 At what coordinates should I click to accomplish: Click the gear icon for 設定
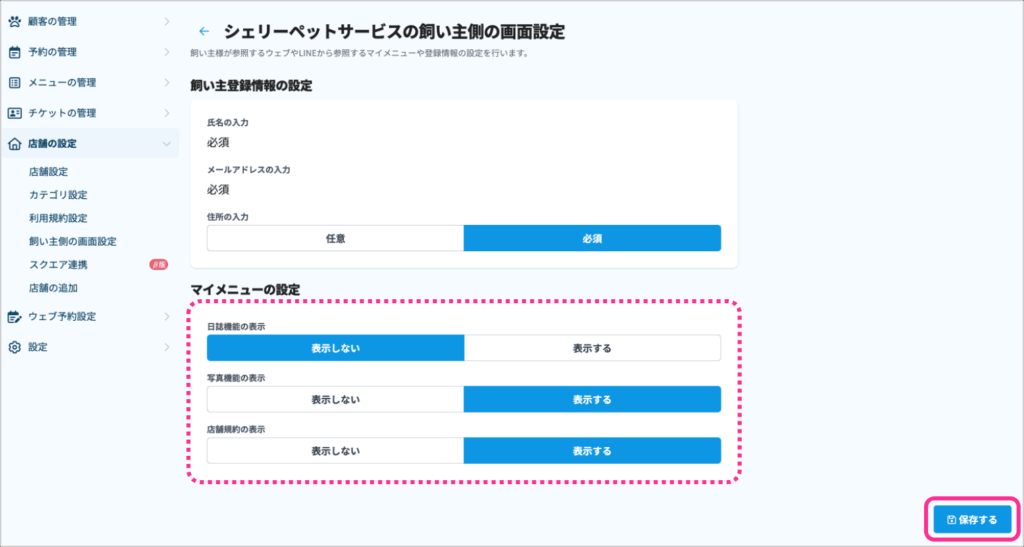coord(14,347)
